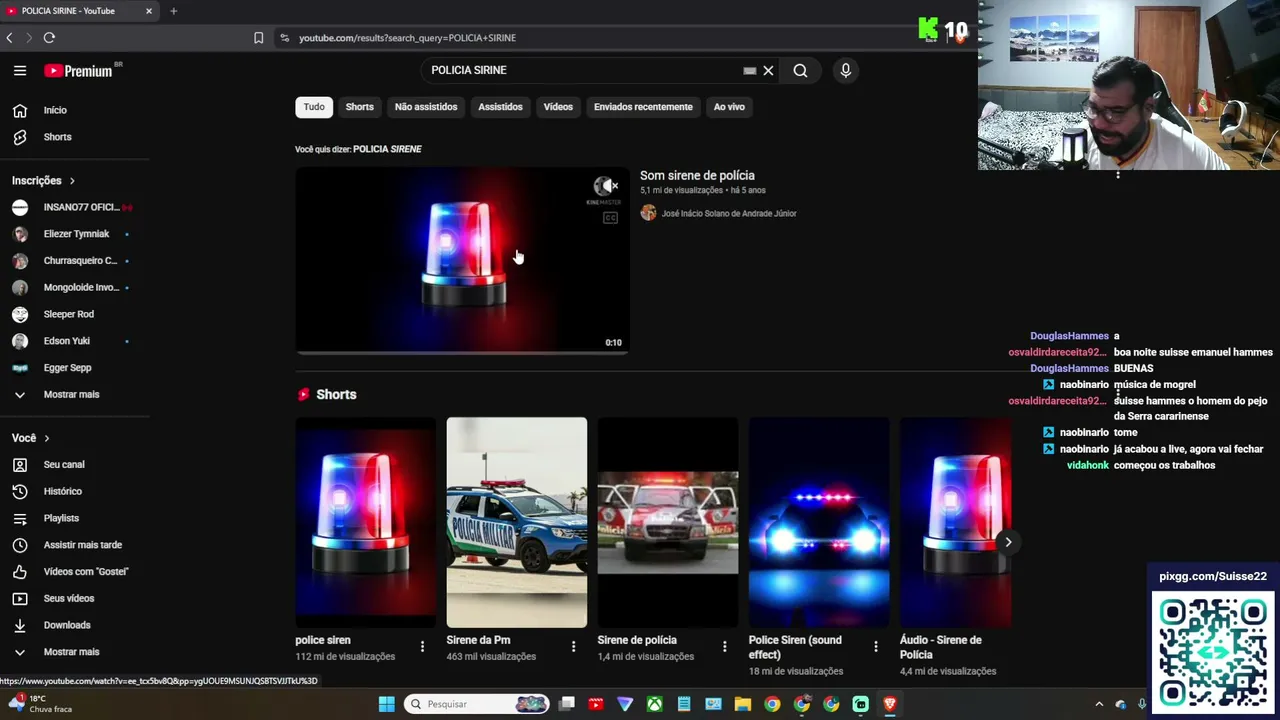The width and height of the screenshot is (1280, 720).
Task: Open Playlists from the sidebar
Action: click(61, 518)
